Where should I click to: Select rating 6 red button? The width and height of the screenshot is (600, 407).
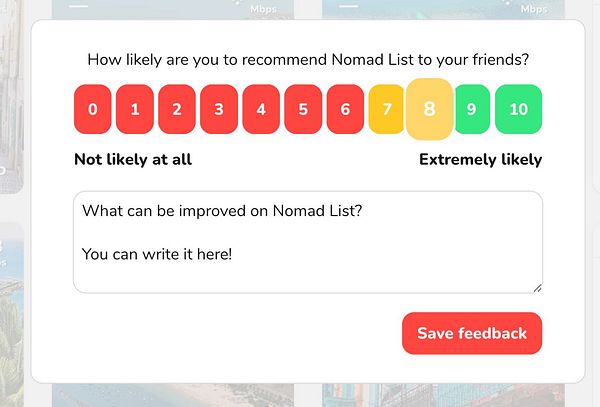point(345,109)
